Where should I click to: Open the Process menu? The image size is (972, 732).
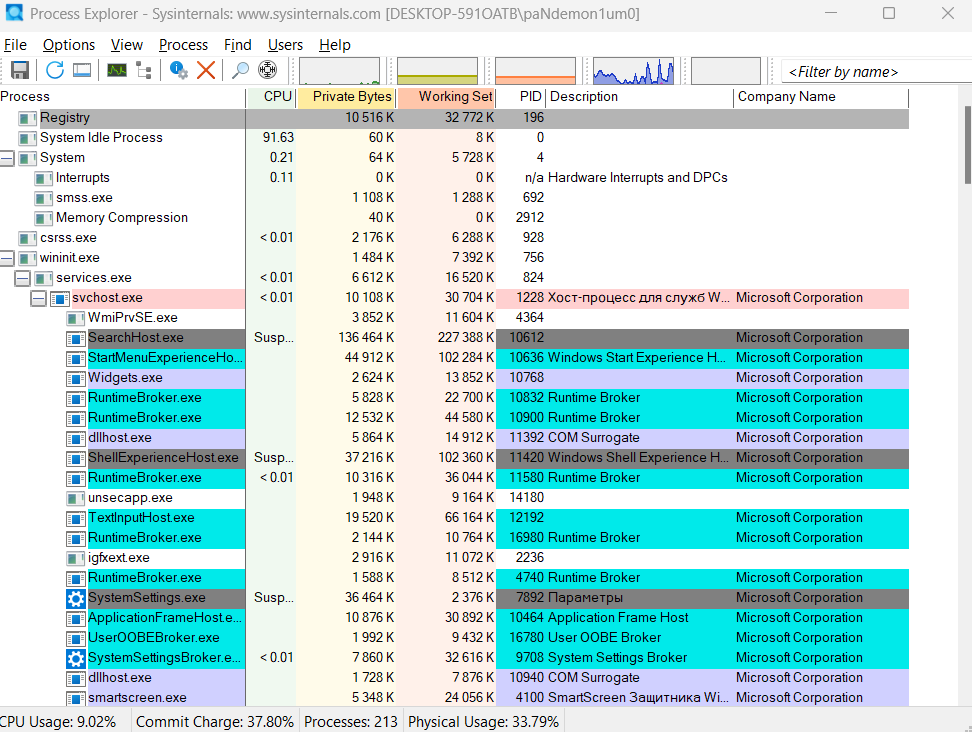click(183, 45)
